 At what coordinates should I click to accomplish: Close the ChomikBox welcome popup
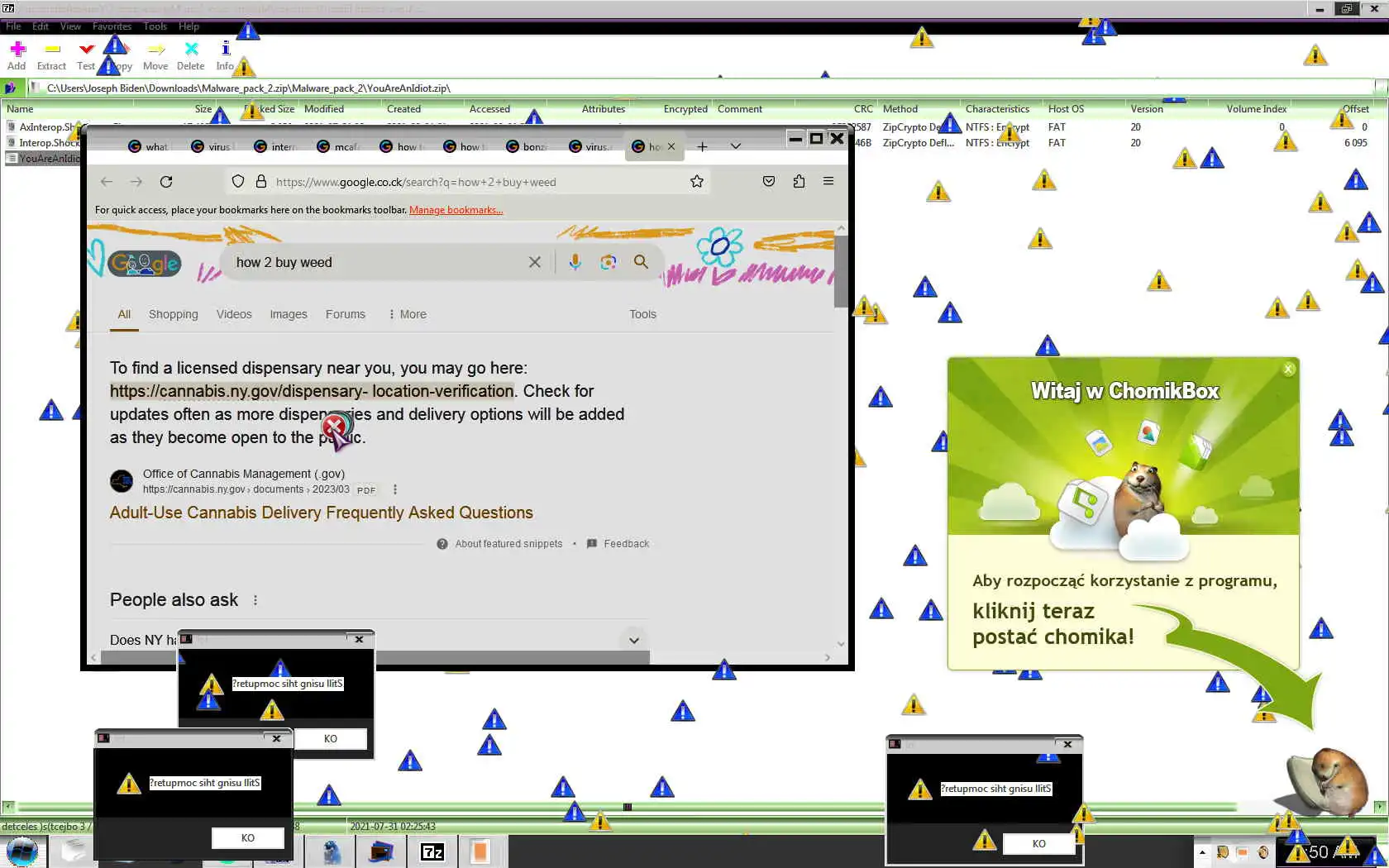pyautogui.click(x=1288, y=369)
